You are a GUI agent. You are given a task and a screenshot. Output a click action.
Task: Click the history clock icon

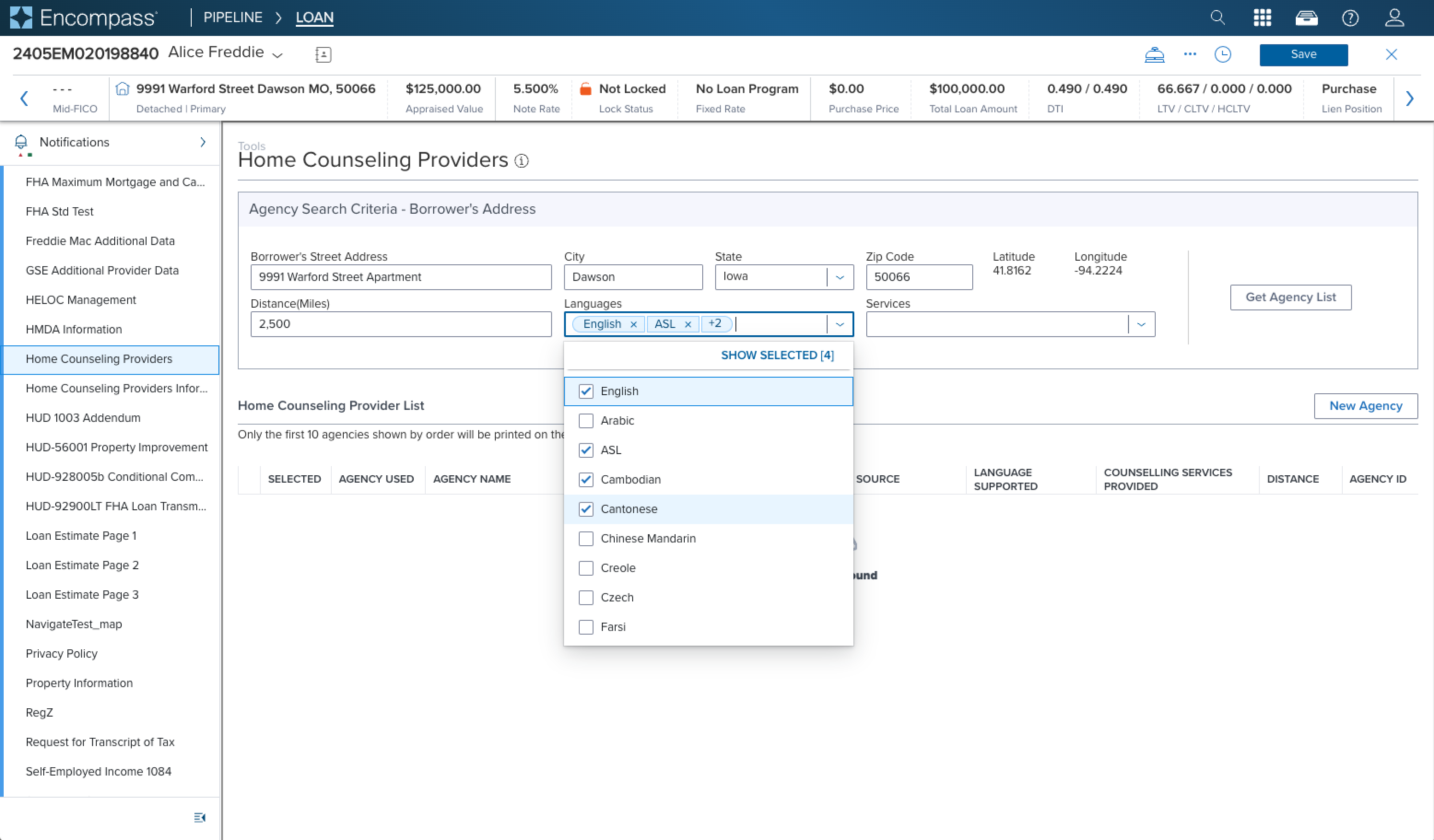click(x=1222, y=55)
